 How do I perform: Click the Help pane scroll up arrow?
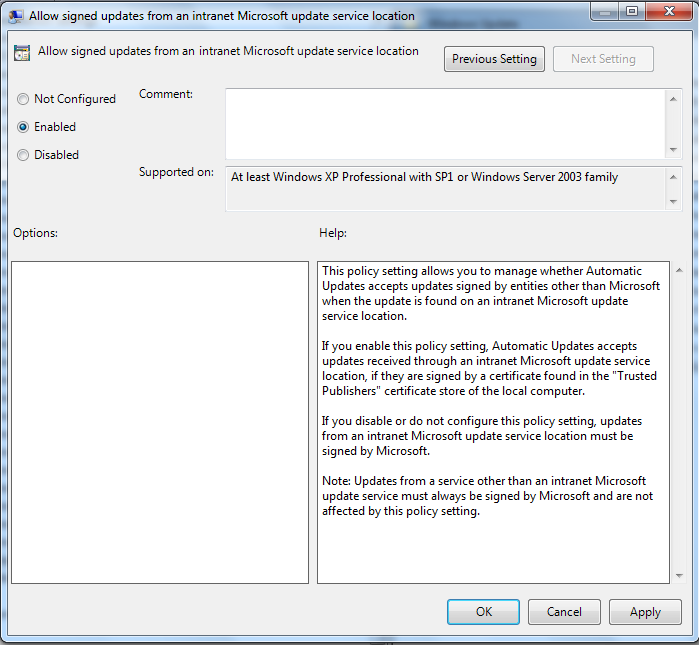pyautogui.click(x=679, y=270)
